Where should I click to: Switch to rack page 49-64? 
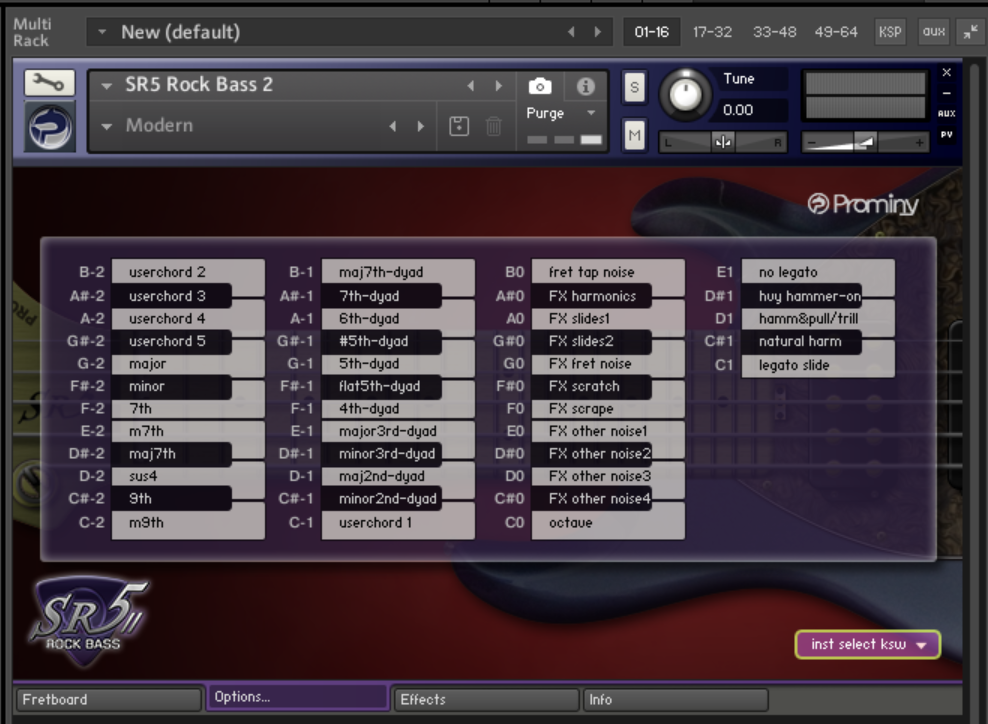[836, 32]
